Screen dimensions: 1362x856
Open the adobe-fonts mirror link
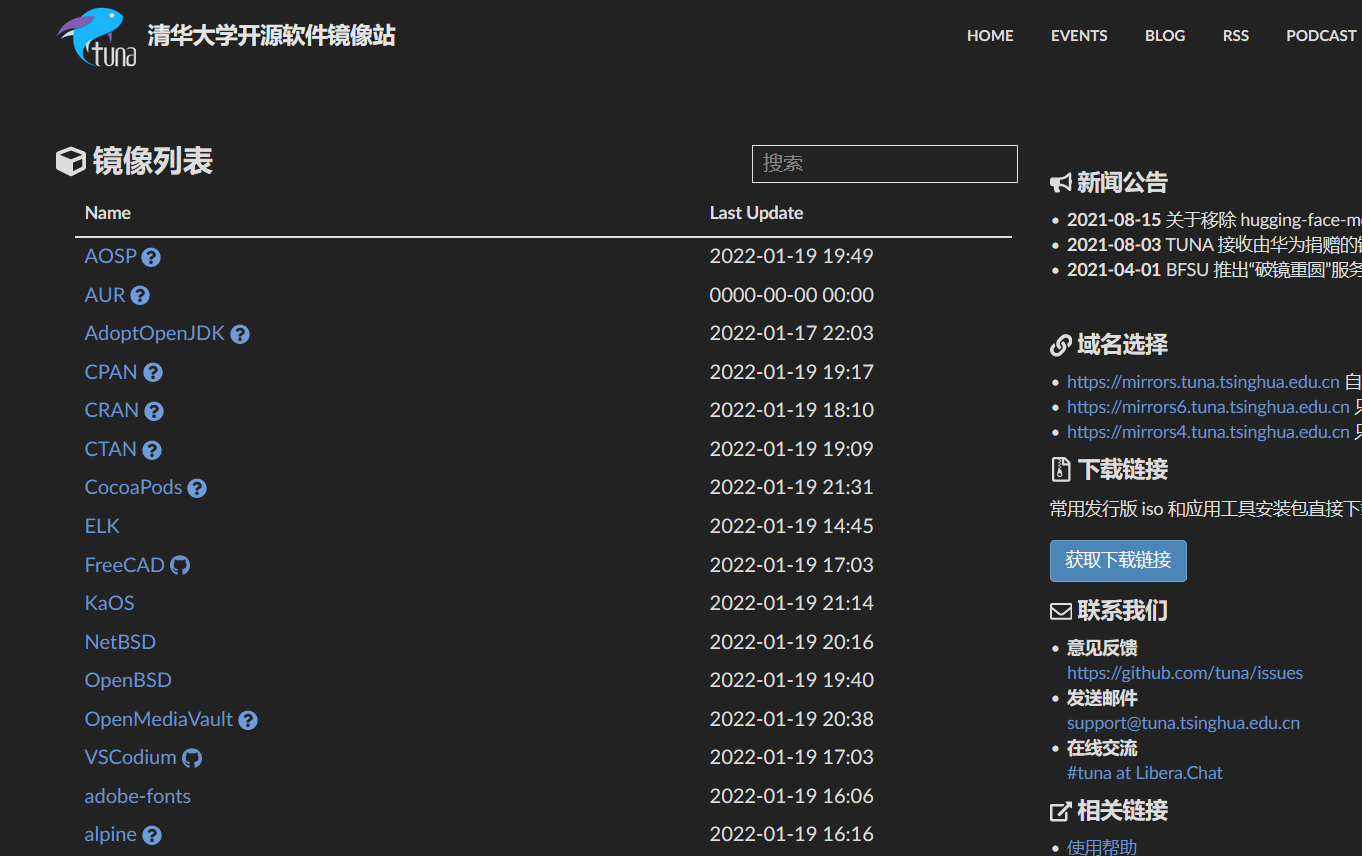[x=138, y=796]
